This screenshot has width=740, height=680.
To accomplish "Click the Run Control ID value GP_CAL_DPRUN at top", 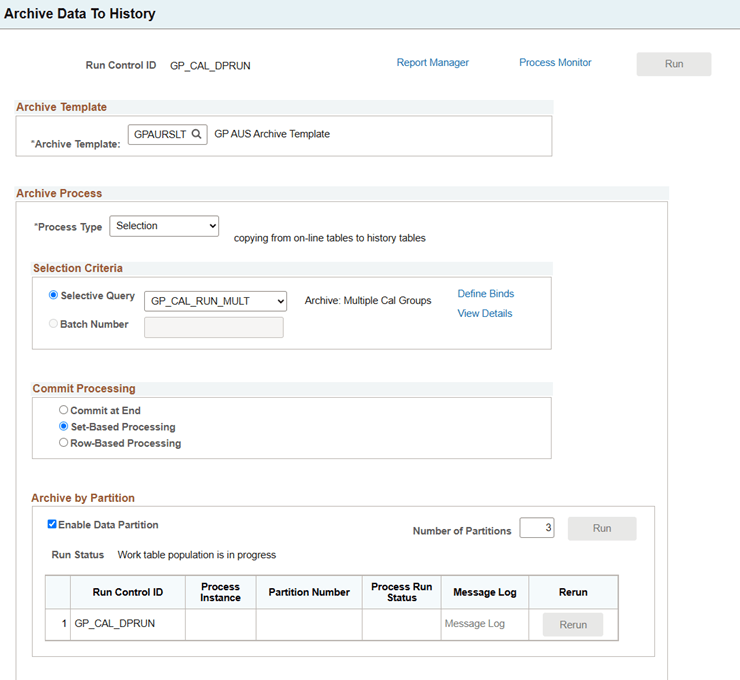I will click(x=210, y=66).
